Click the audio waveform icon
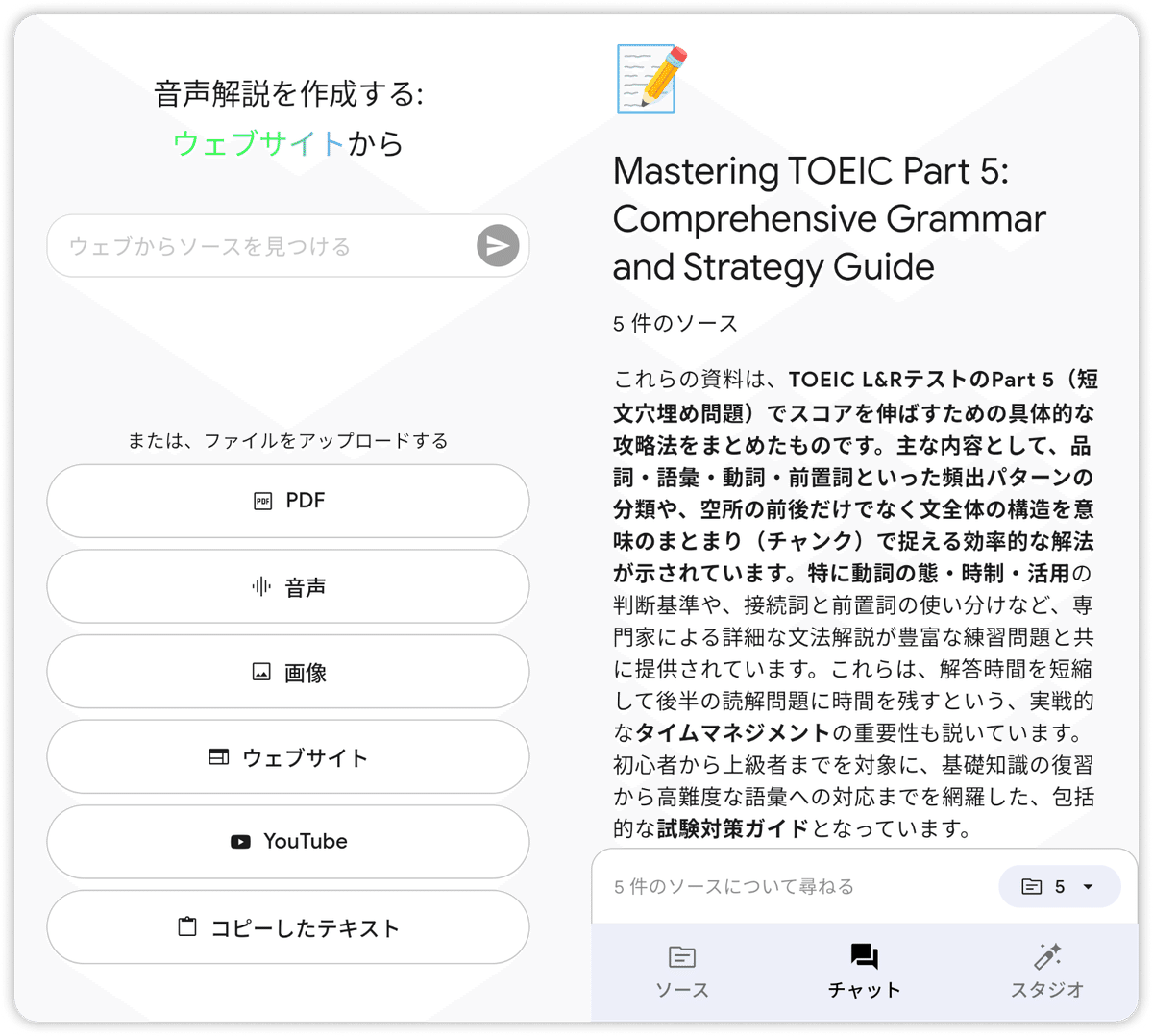 261,586
